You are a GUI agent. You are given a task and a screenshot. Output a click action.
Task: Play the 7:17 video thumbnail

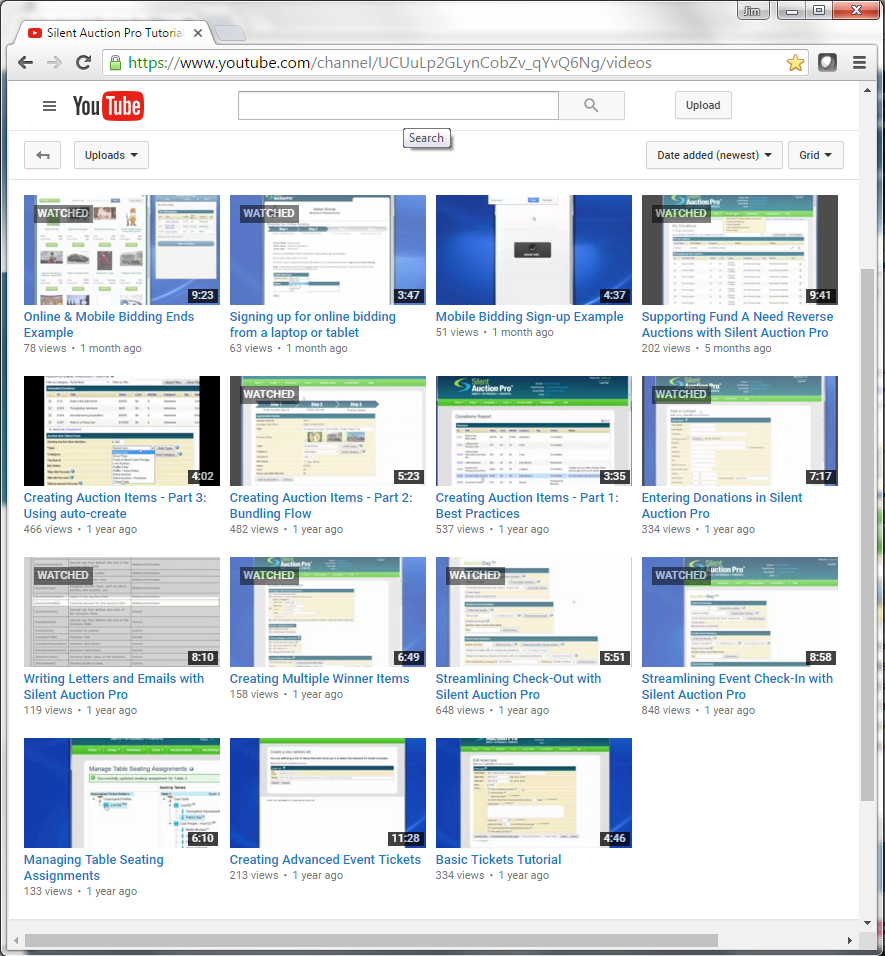point(740,431)
